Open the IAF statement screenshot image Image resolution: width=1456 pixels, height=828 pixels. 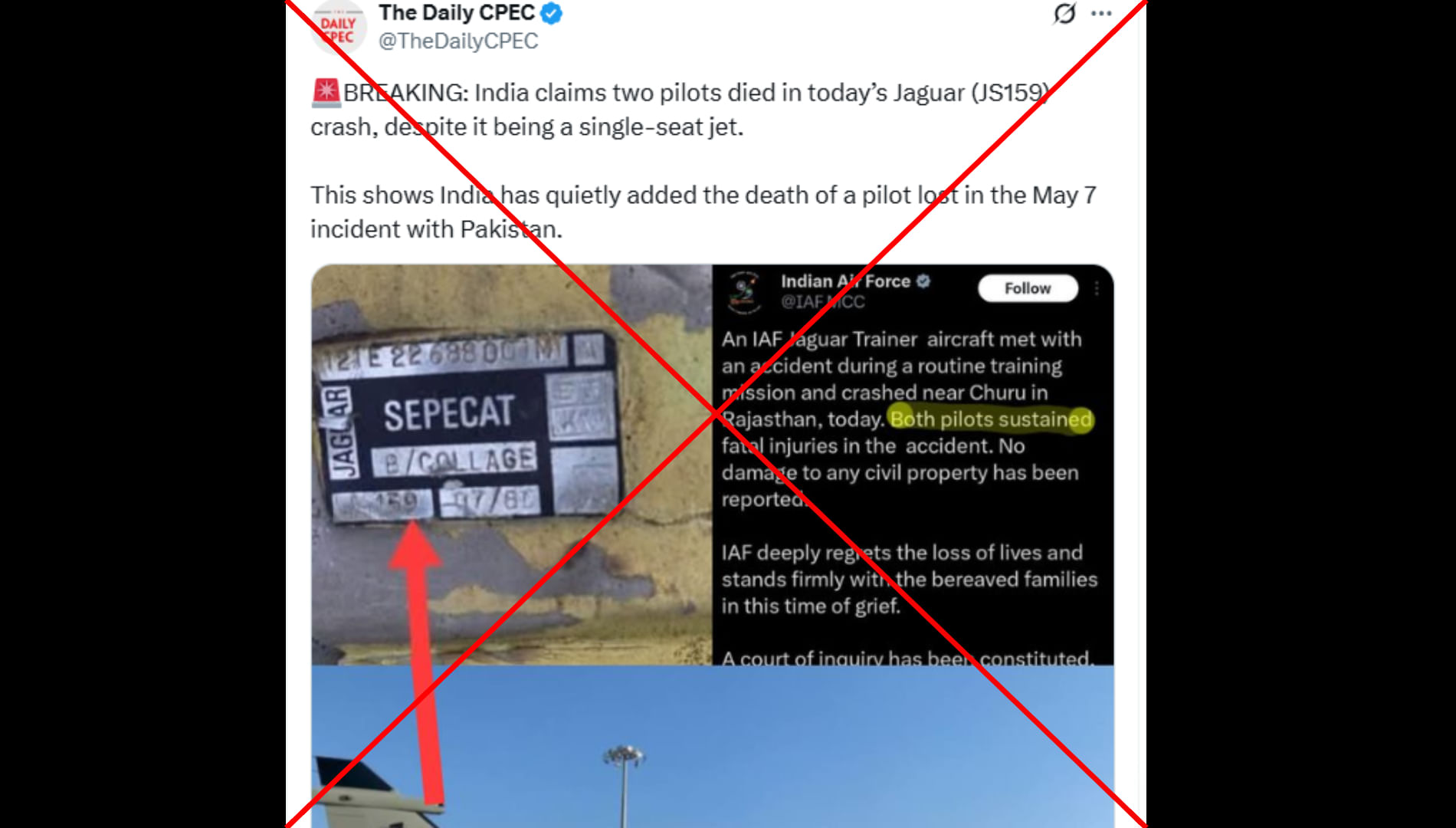coord(913,465)
